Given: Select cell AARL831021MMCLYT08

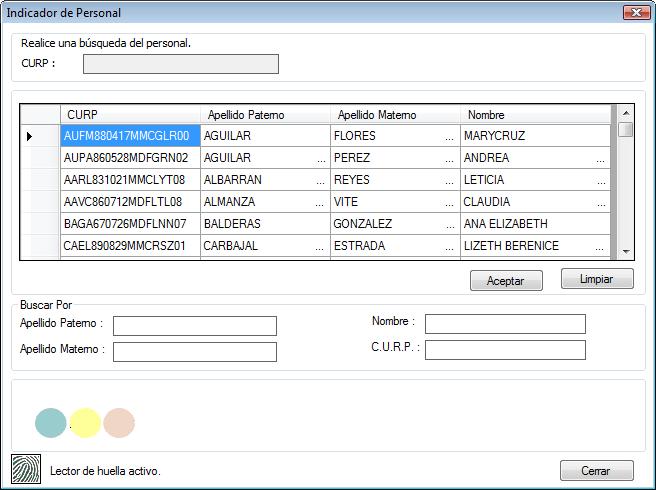Looking at the screenshot, I should [x=131, y=180].
